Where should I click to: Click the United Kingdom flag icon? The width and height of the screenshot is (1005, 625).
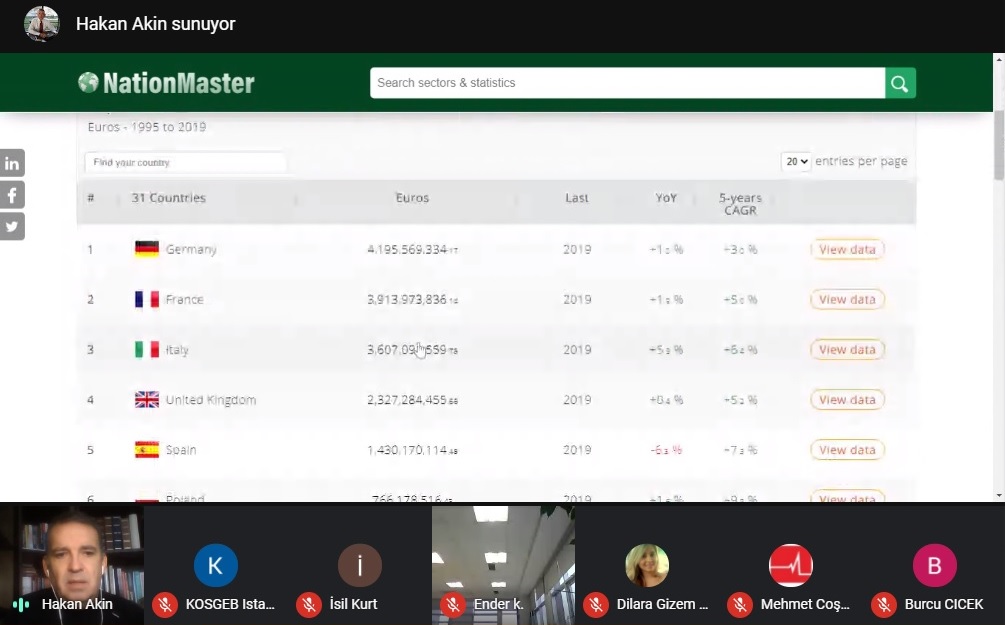147,399
